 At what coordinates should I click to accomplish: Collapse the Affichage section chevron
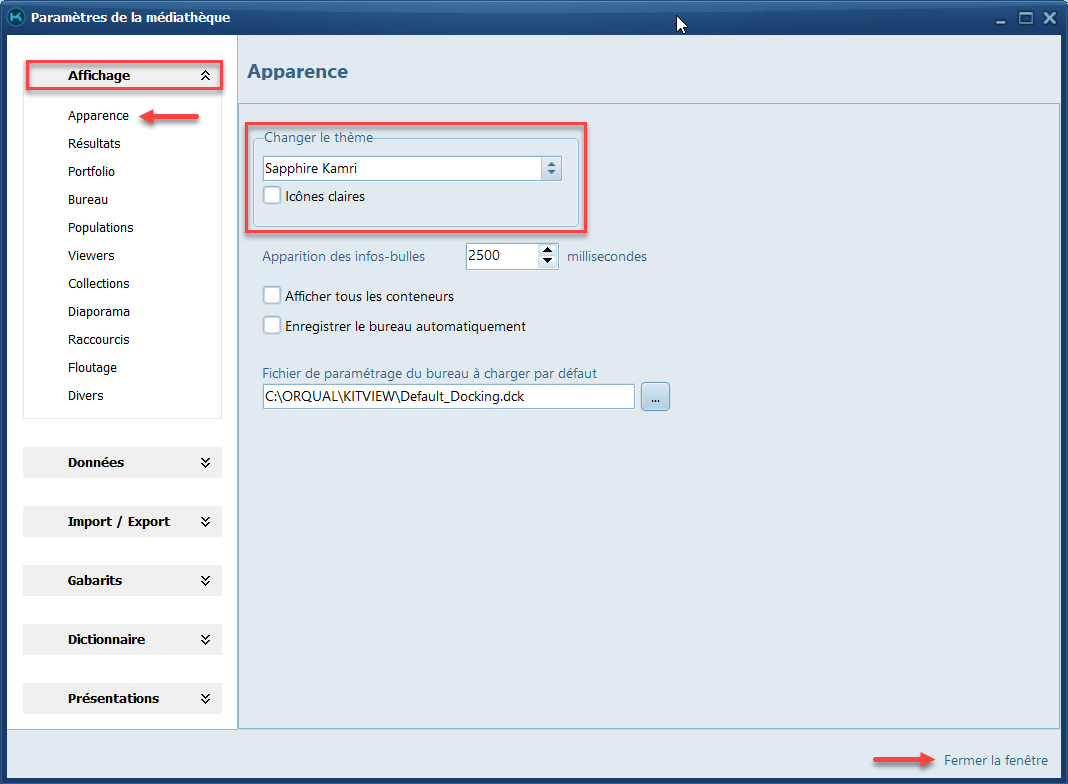pyautogui.click(x=205, y=76)
